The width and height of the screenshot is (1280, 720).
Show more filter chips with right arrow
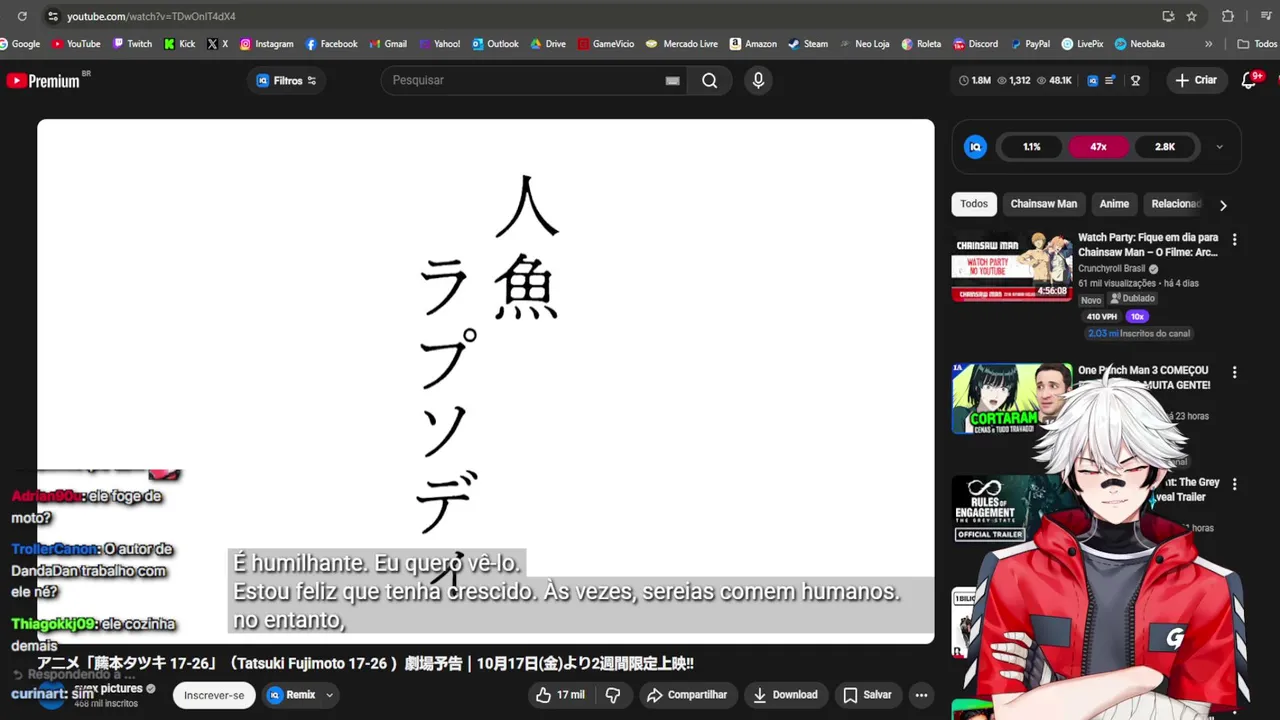(1222, 205)
